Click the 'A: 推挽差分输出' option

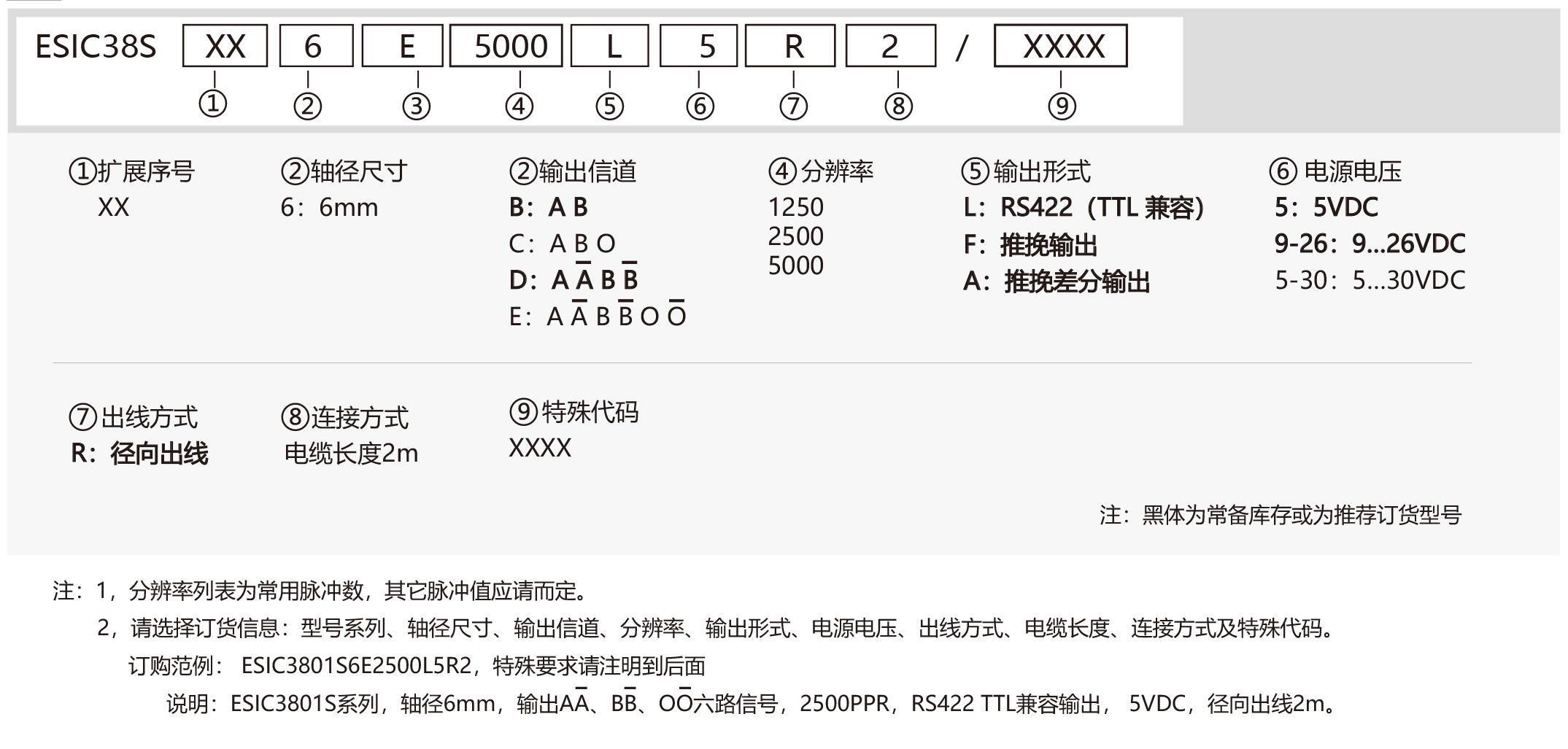(1057, 282)
